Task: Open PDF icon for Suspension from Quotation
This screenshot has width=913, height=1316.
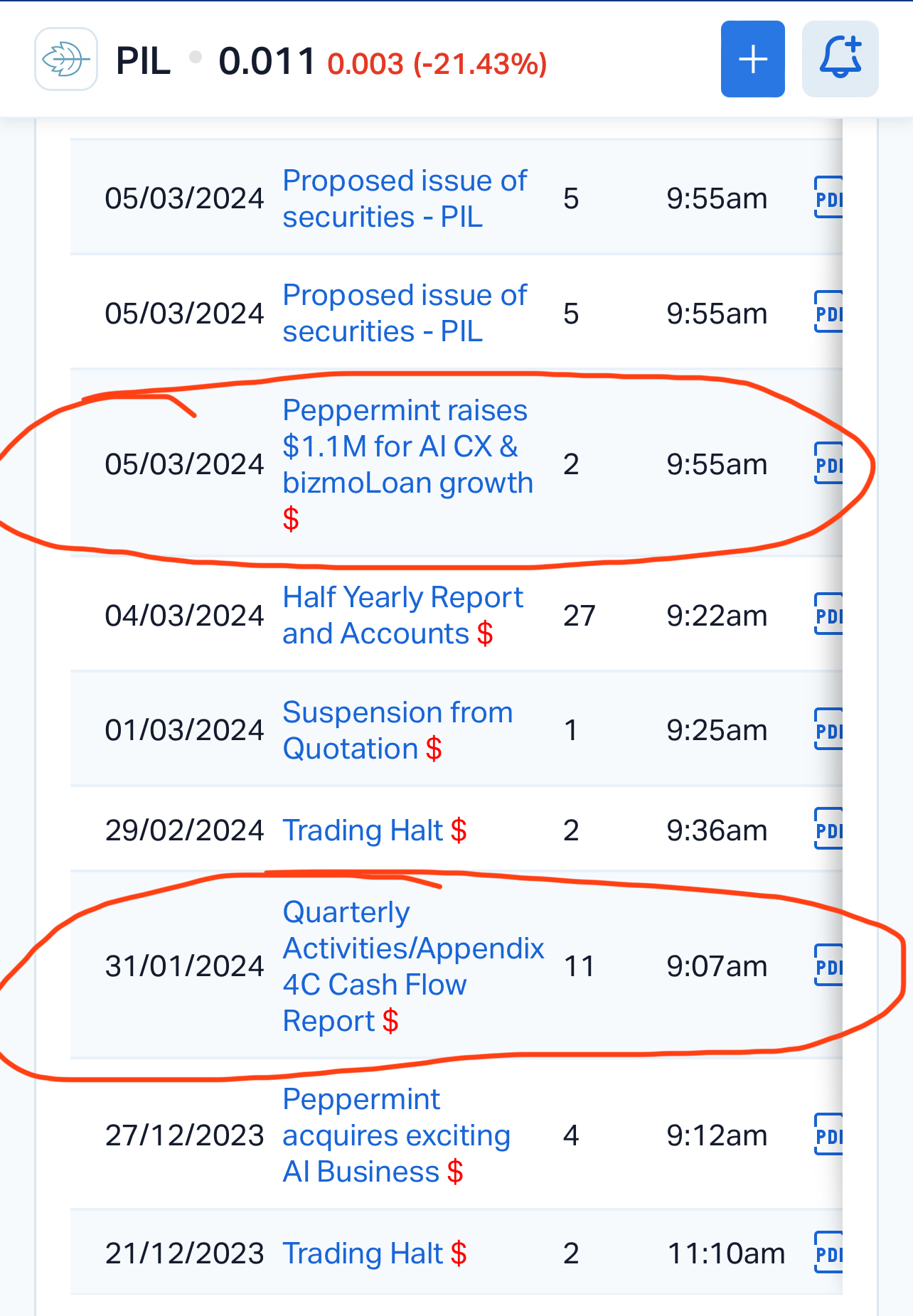Action: (x=828, y=730)
